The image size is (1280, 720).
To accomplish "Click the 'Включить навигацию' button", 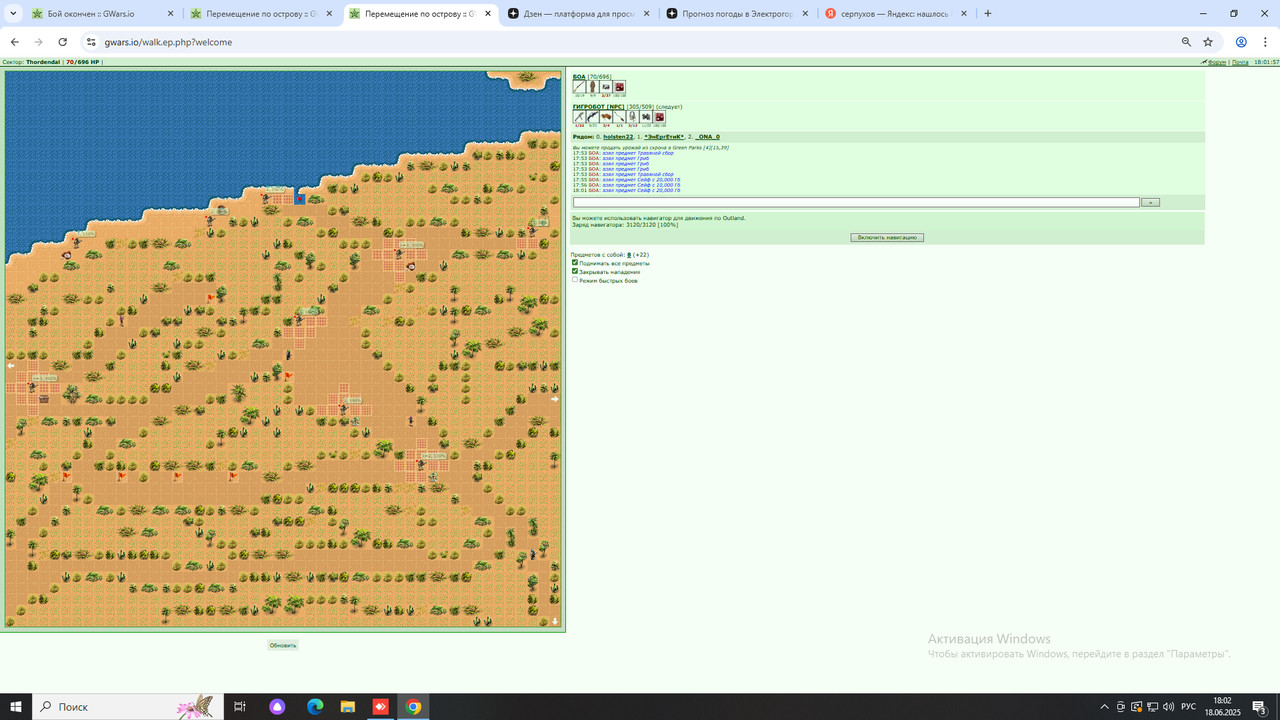I will pos(887,238).
